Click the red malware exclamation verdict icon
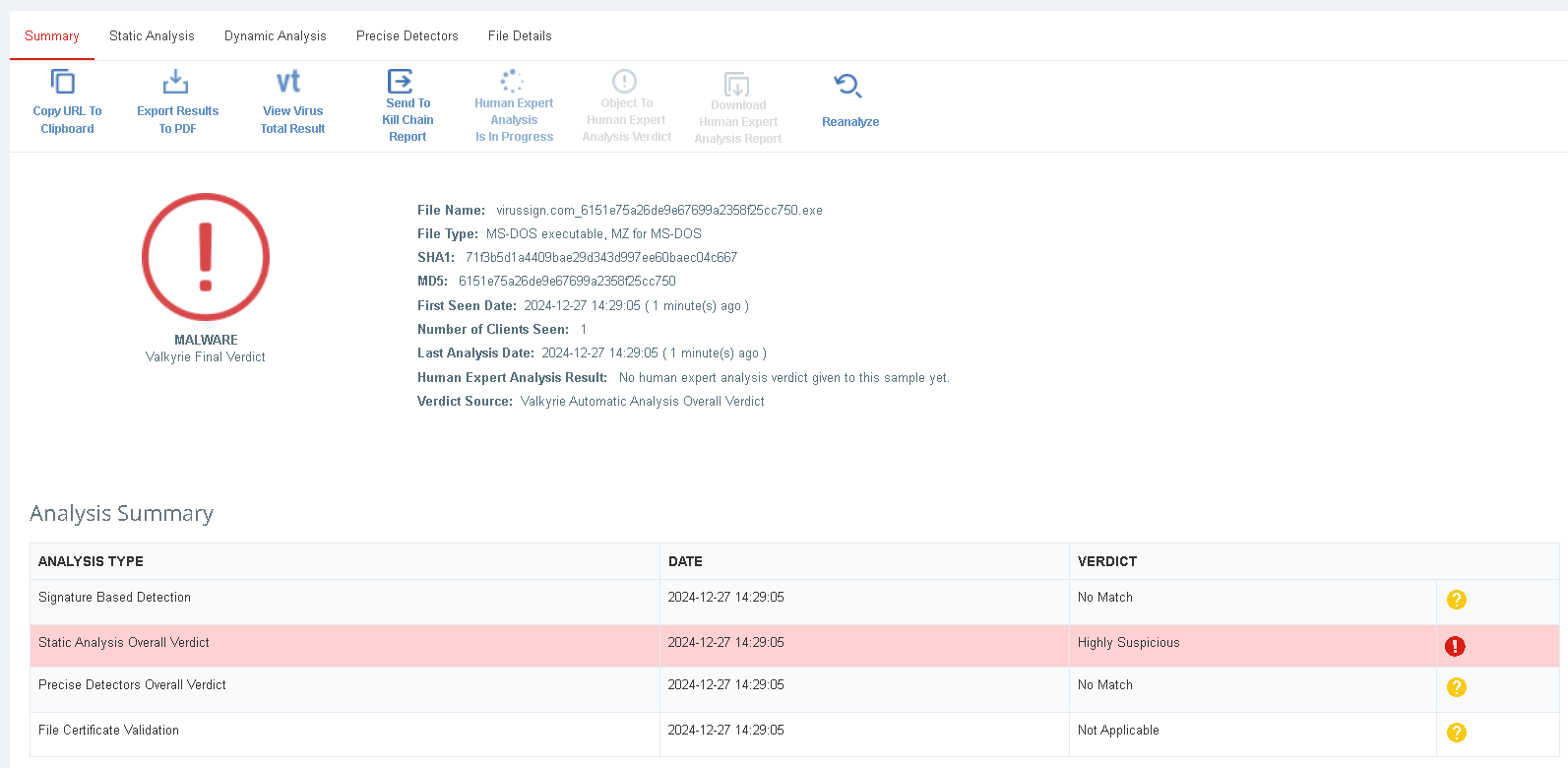The width and height of the screenshot is (1568, 768). tap(206, 256)
